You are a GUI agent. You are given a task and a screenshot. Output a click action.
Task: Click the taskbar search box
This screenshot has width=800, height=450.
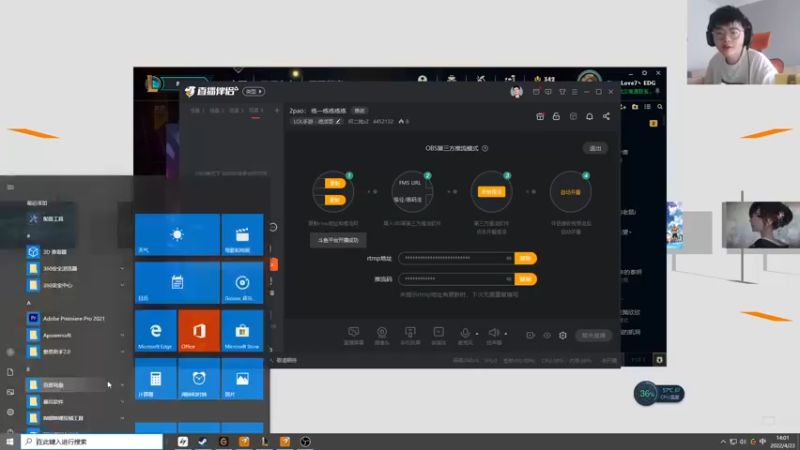coord(92,441)
